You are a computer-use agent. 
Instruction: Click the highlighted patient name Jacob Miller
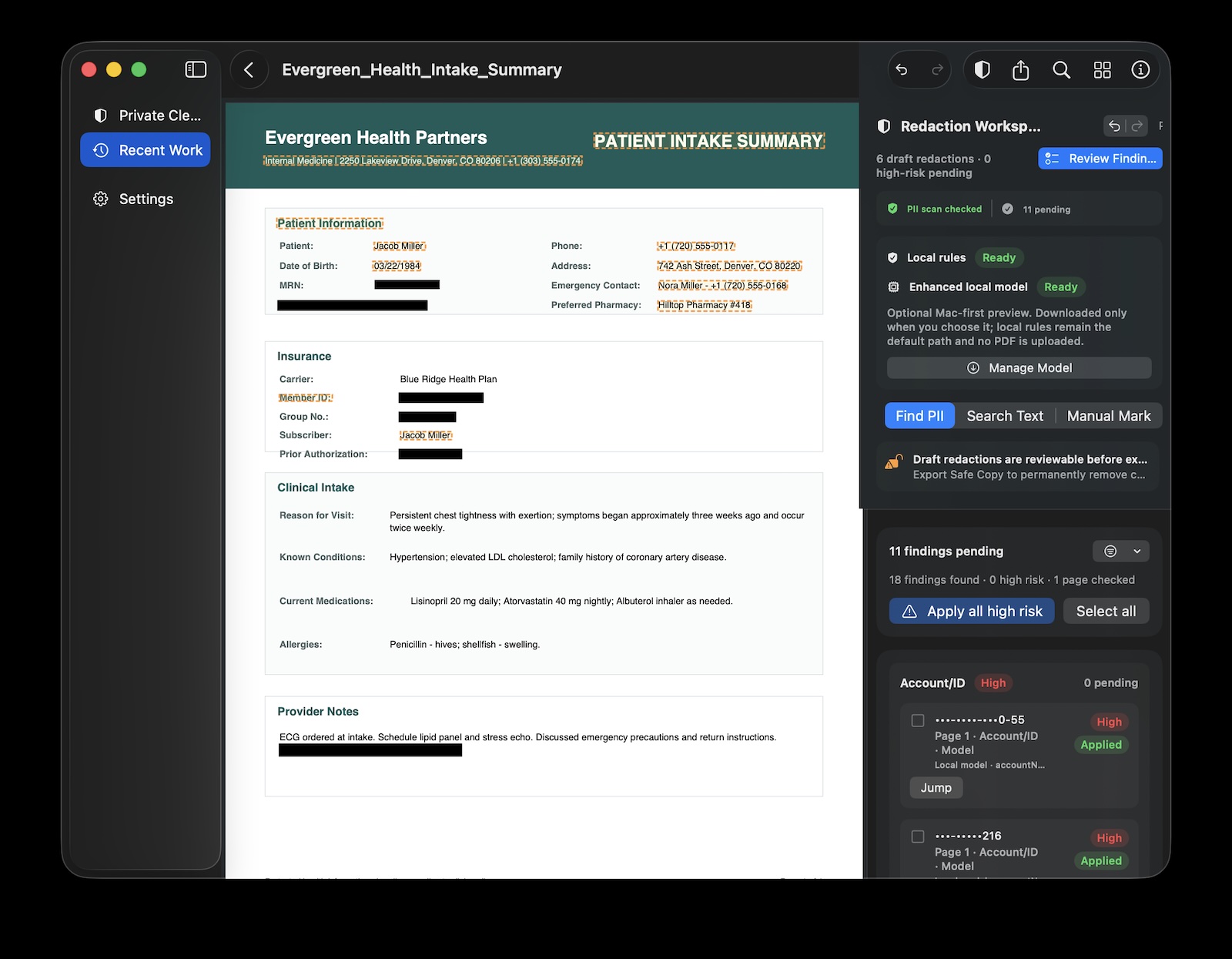pos(399,246)
